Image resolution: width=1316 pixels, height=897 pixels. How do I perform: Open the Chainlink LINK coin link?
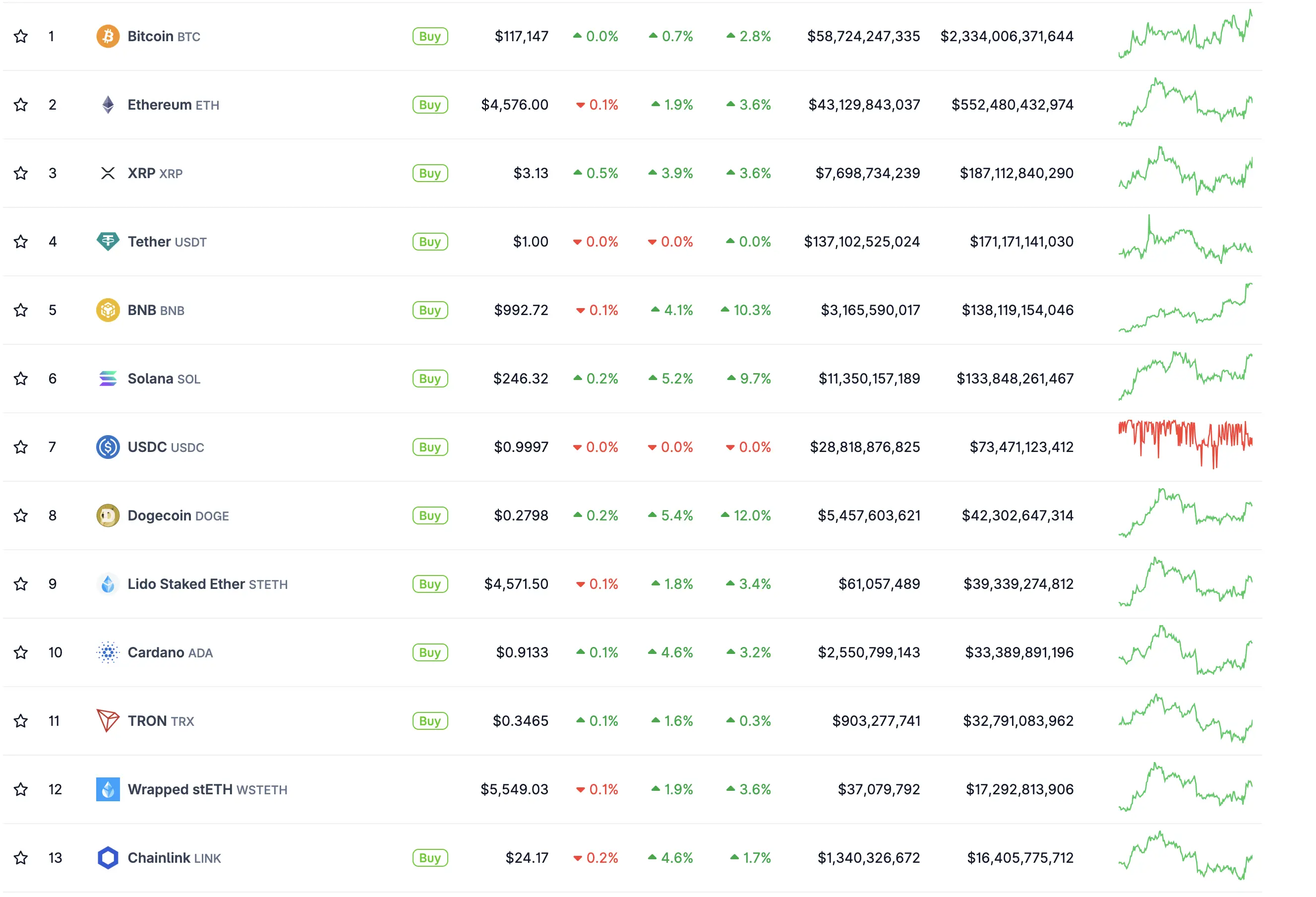pos(175,858)
